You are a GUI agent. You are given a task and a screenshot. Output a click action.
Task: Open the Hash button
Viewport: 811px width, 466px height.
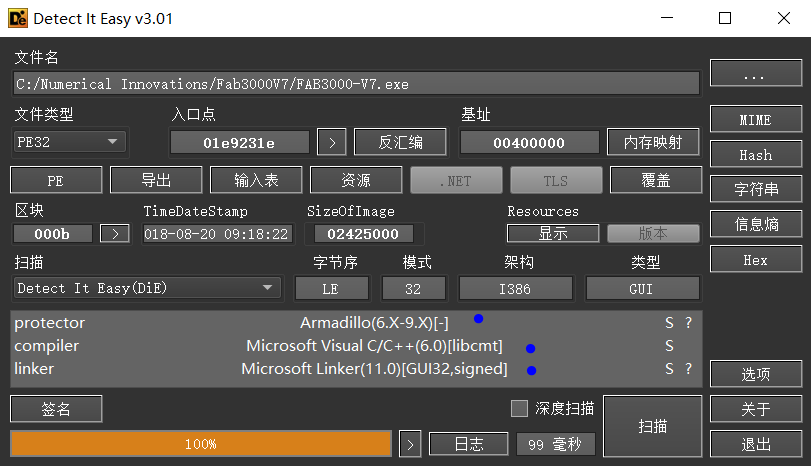pyautogui.click(x=756, y=155)
